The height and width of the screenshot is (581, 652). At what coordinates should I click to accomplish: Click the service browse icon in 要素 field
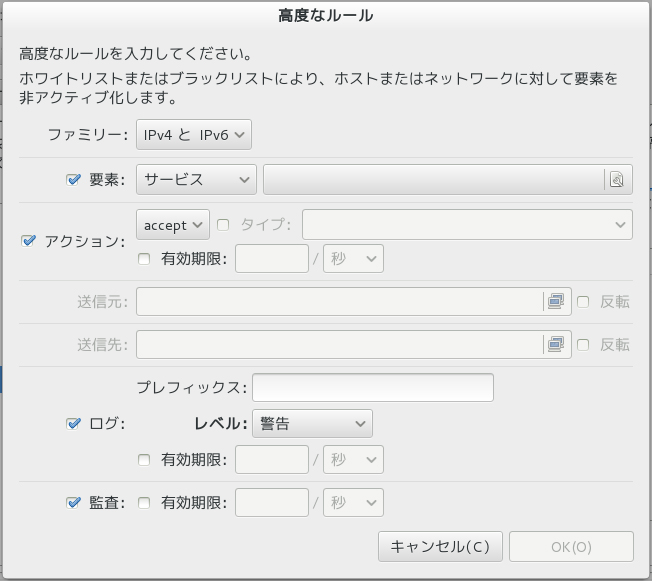616,180
